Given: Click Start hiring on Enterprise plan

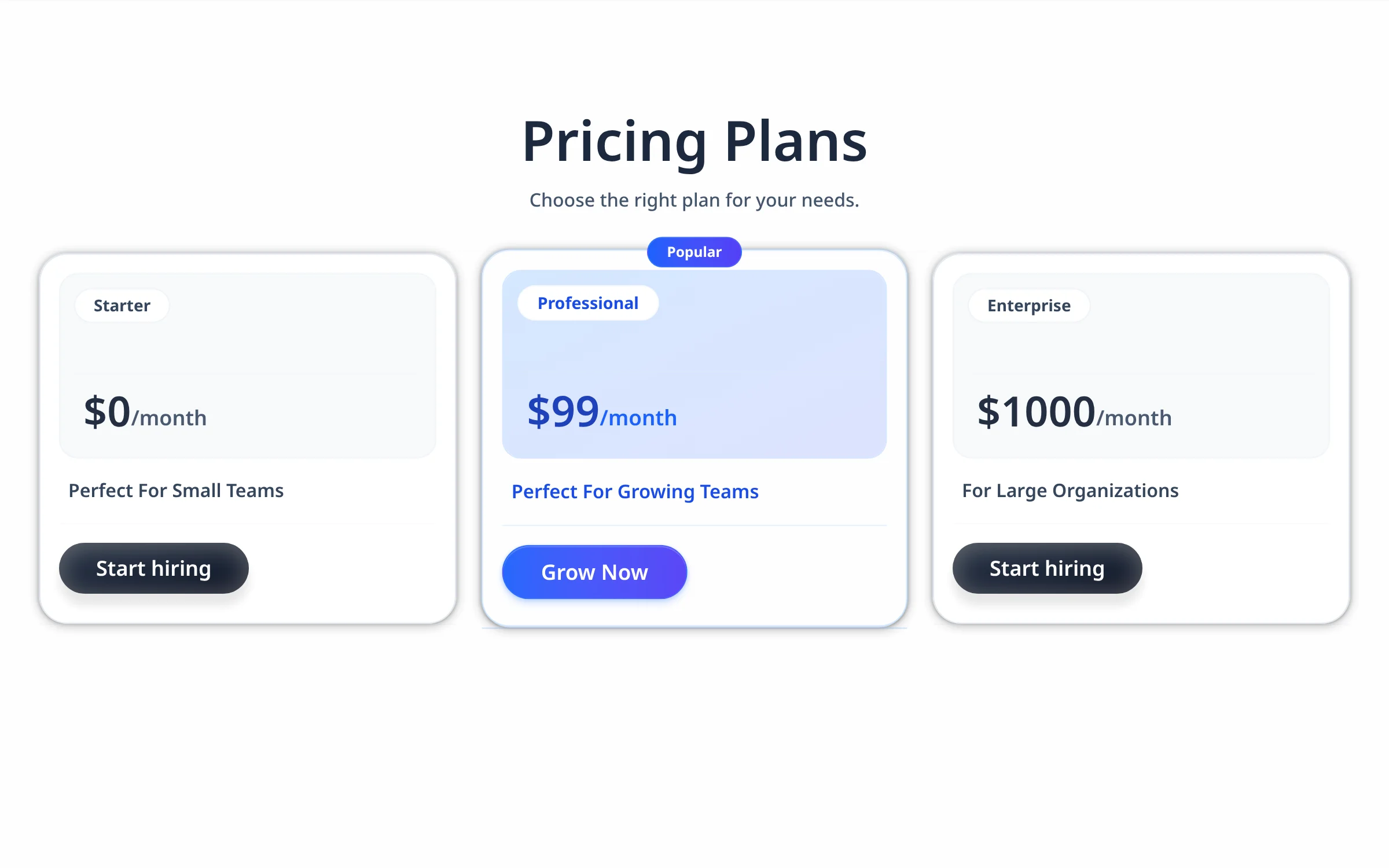Looking at the screenshot, I should click(1047, 568).
